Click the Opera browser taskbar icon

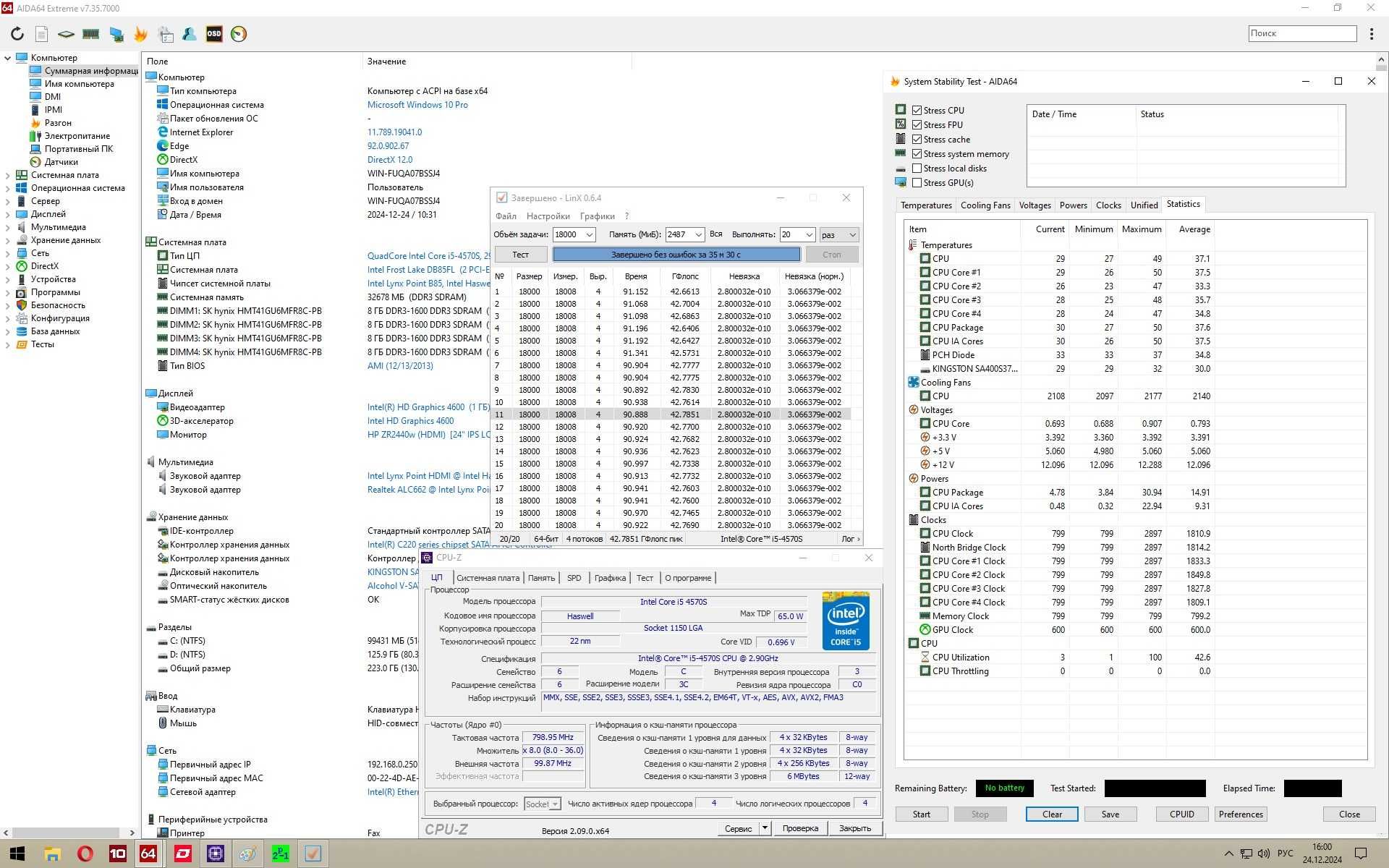85,854
